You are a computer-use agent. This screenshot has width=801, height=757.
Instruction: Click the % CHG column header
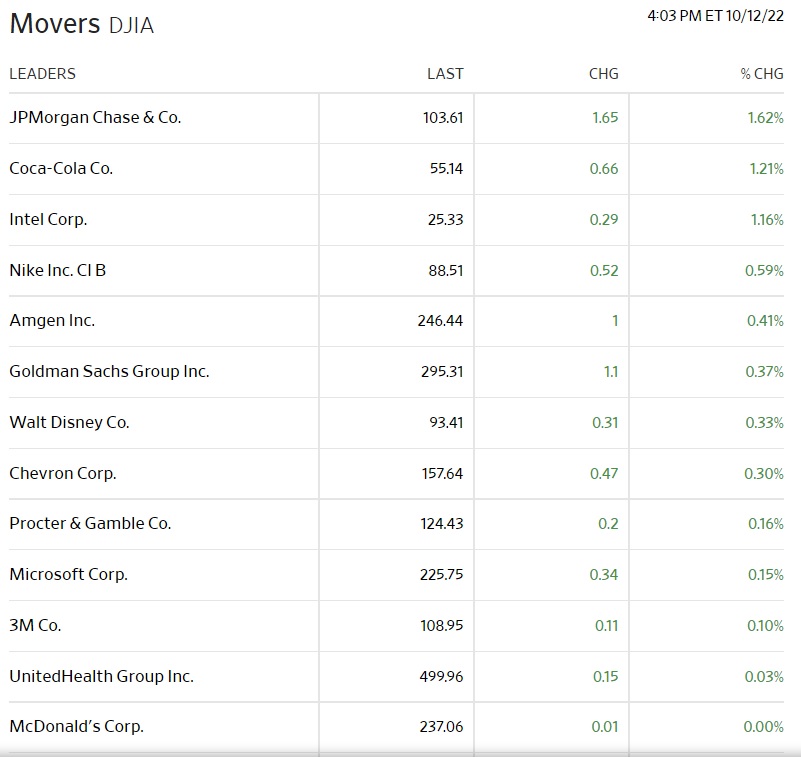tap(762, 74)
